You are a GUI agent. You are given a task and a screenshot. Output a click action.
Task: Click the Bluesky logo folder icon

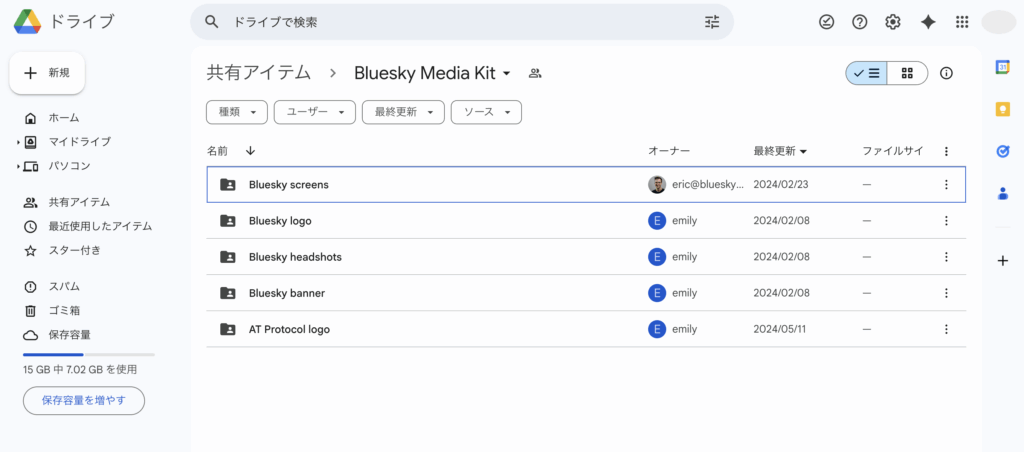point(228,221)
